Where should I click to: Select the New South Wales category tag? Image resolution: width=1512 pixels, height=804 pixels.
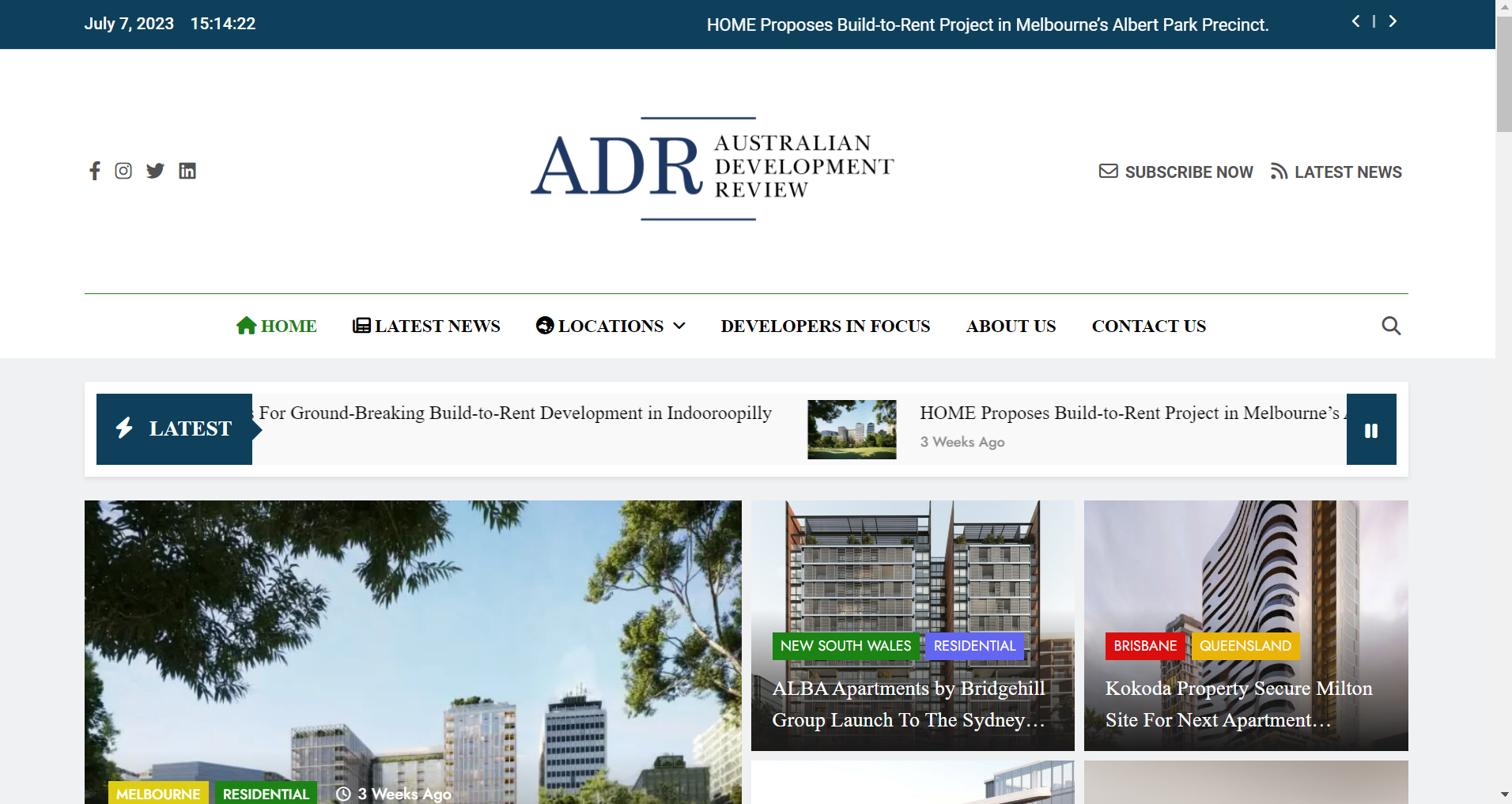point(845,646)
